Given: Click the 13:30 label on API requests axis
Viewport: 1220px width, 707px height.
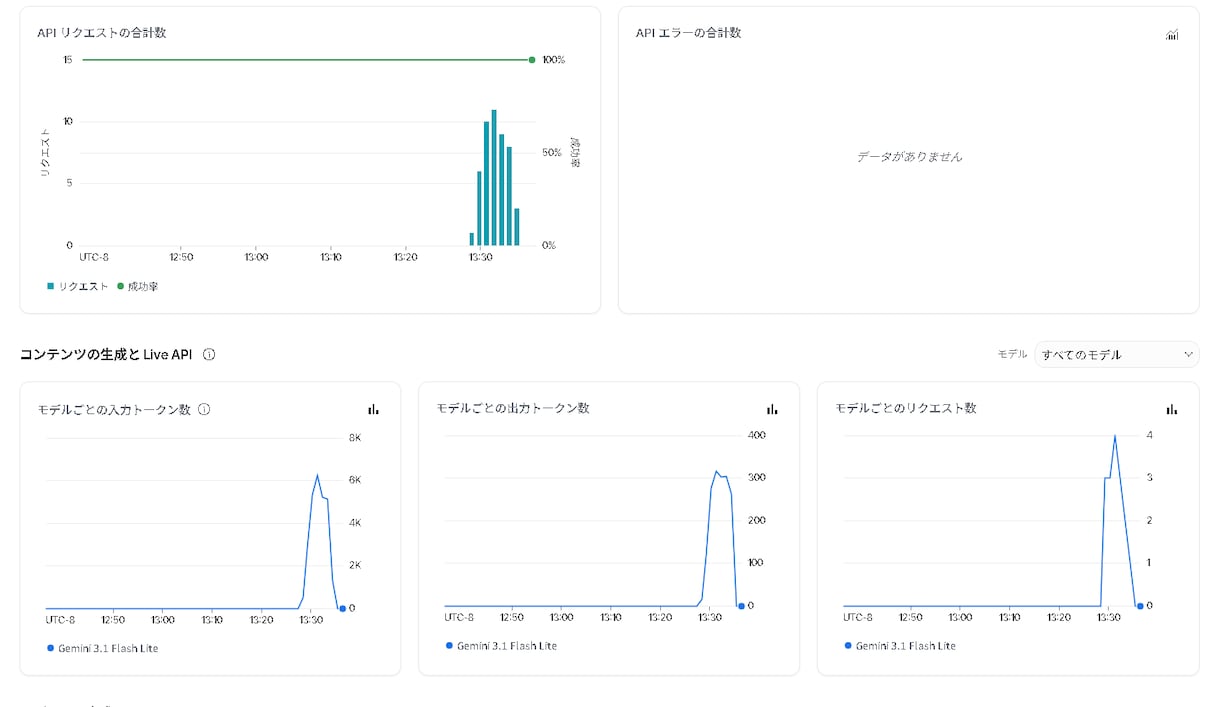Looking at the screenshot, I should click(x=480, y=257).
